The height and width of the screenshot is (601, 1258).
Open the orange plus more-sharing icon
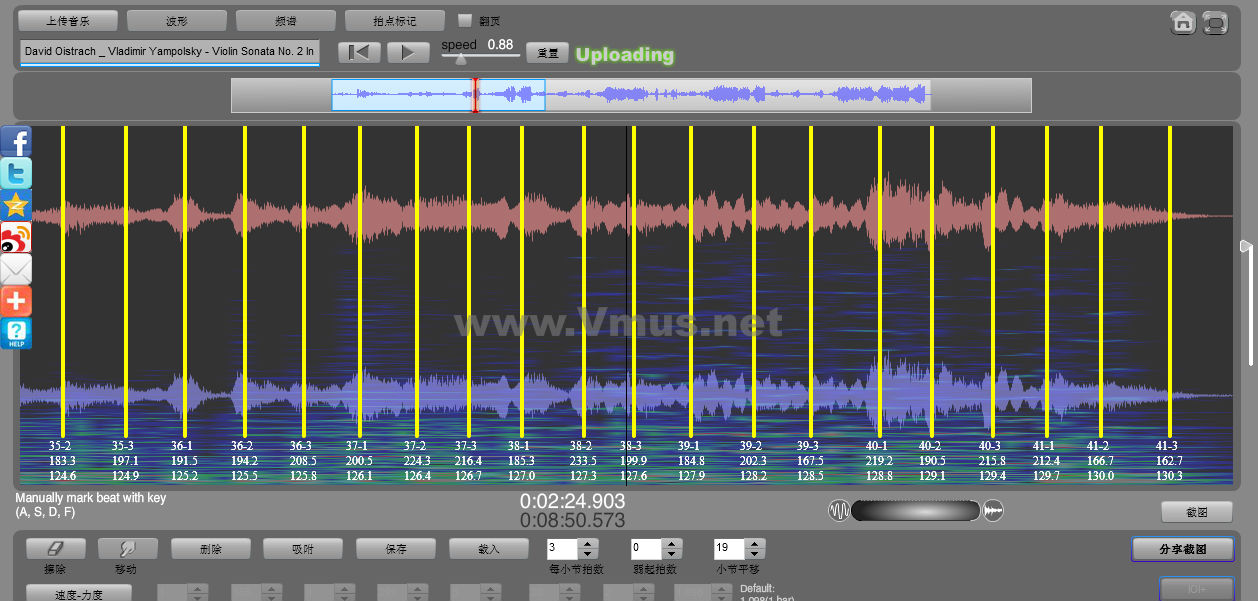coord(16,301)
